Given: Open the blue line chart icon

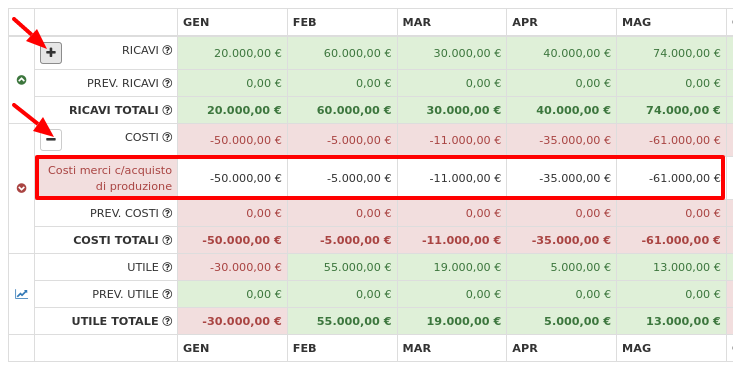Looking at the screenshot, I should pyautogui.click(x=22, y=294).
